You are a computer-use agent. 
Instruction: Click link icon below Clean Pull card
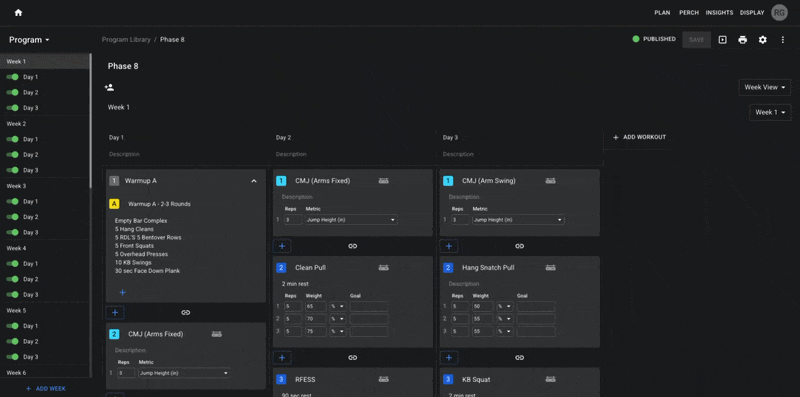click(353, 358)
